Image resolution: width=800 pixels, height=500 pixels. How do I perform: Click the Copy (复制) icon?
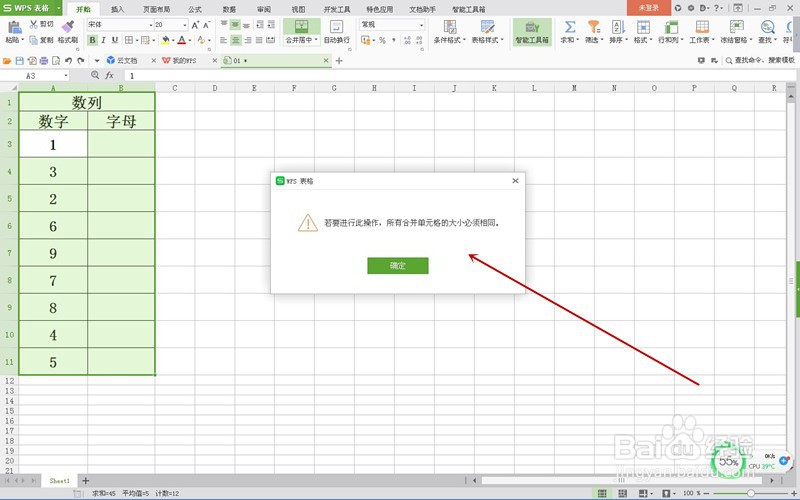click(34, 40)
